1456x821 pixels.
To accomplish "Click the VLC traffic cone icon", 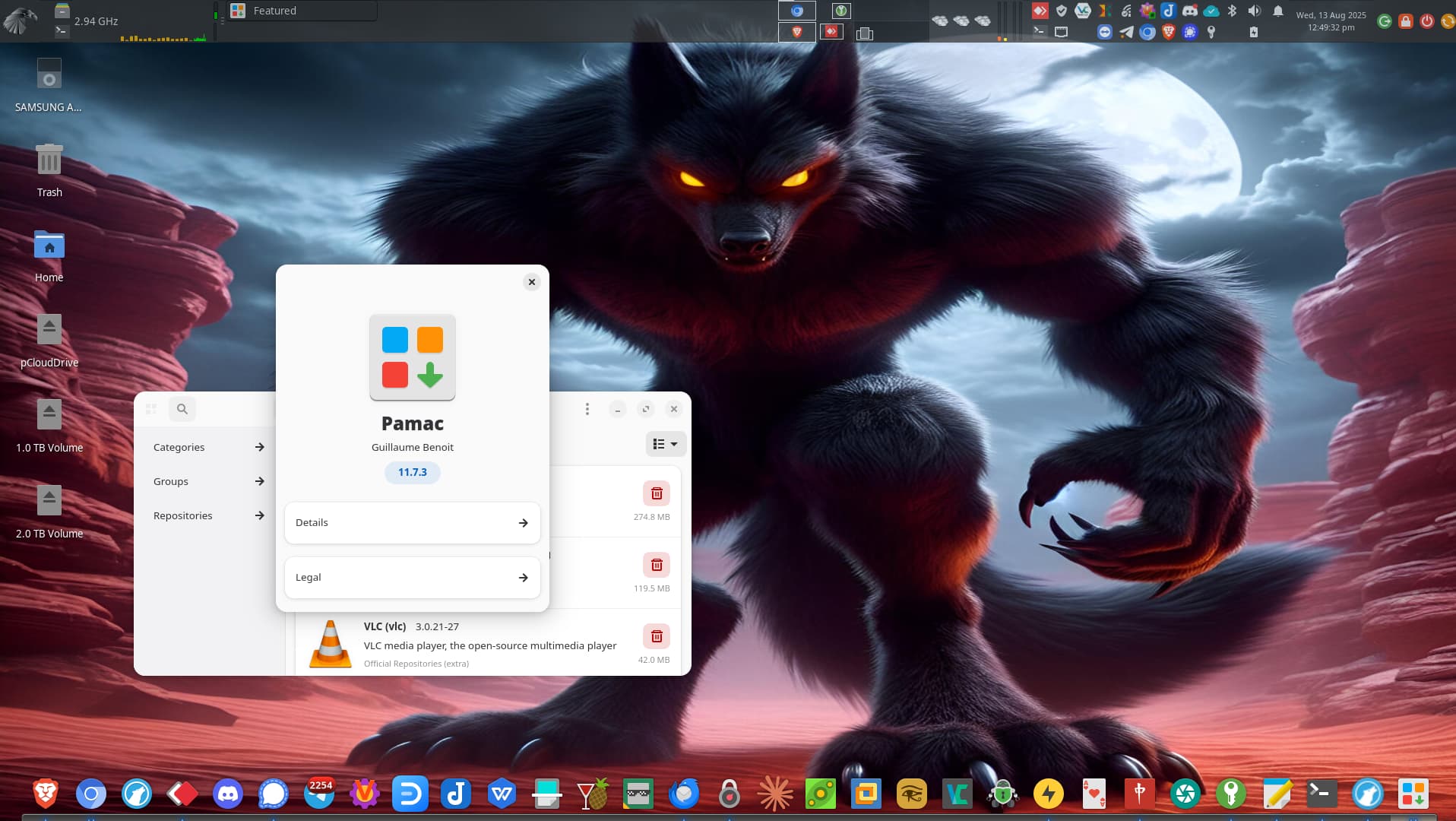I will (331, 644).
